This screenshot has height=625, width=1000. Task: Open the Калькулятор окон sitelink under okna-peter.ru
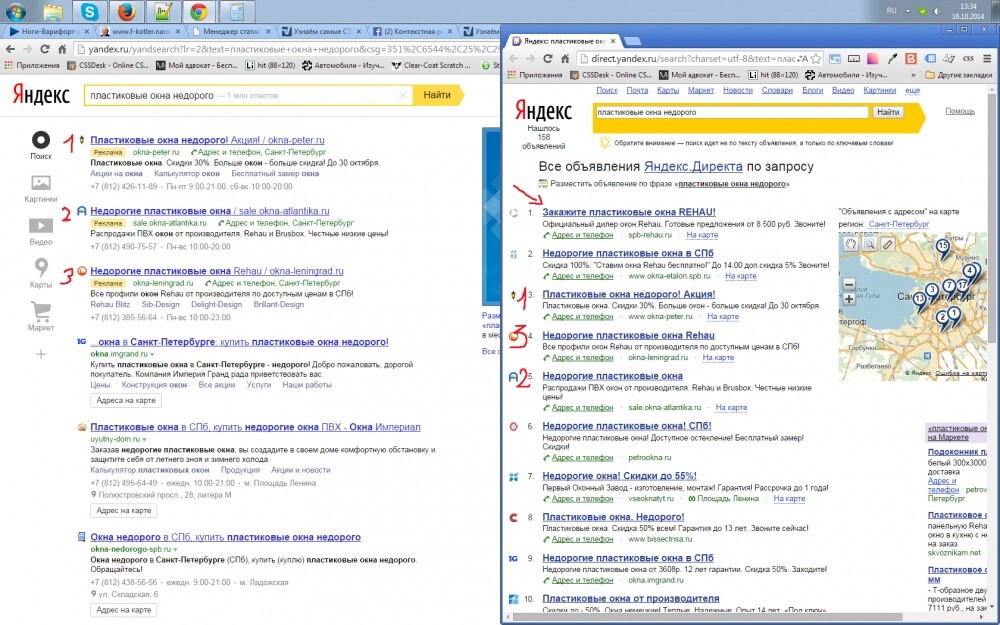187,173
